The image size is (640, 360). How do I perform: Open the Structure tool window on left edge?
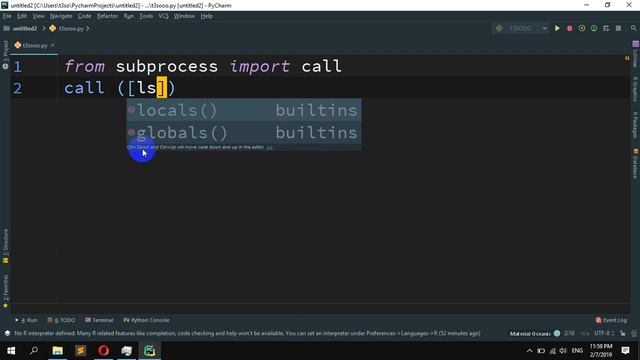point(5,246)
